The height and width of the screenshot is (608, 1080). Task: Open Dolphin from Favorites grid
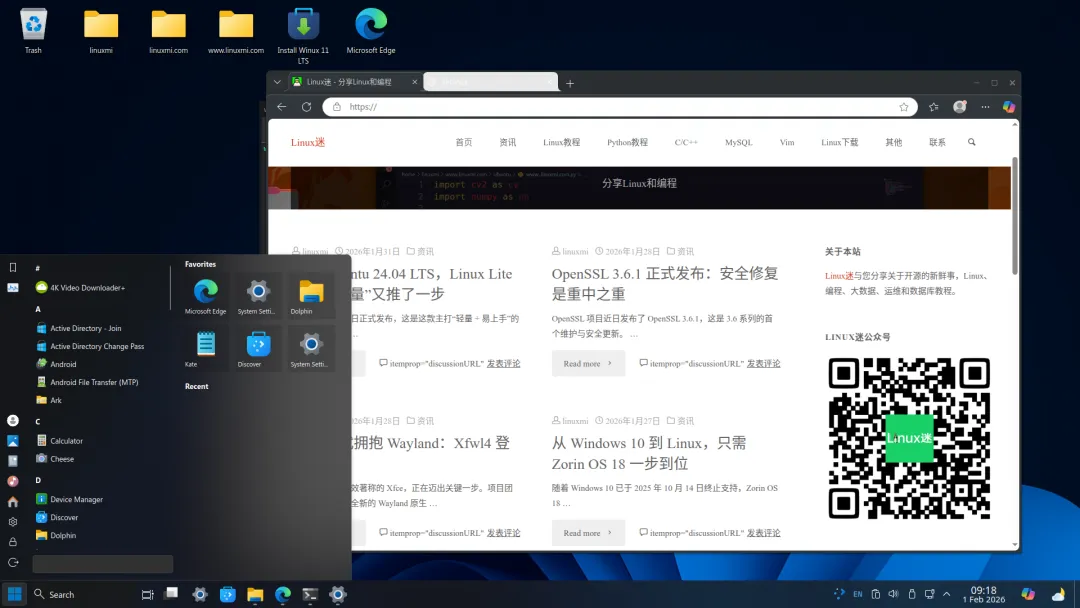coord(311,295)
